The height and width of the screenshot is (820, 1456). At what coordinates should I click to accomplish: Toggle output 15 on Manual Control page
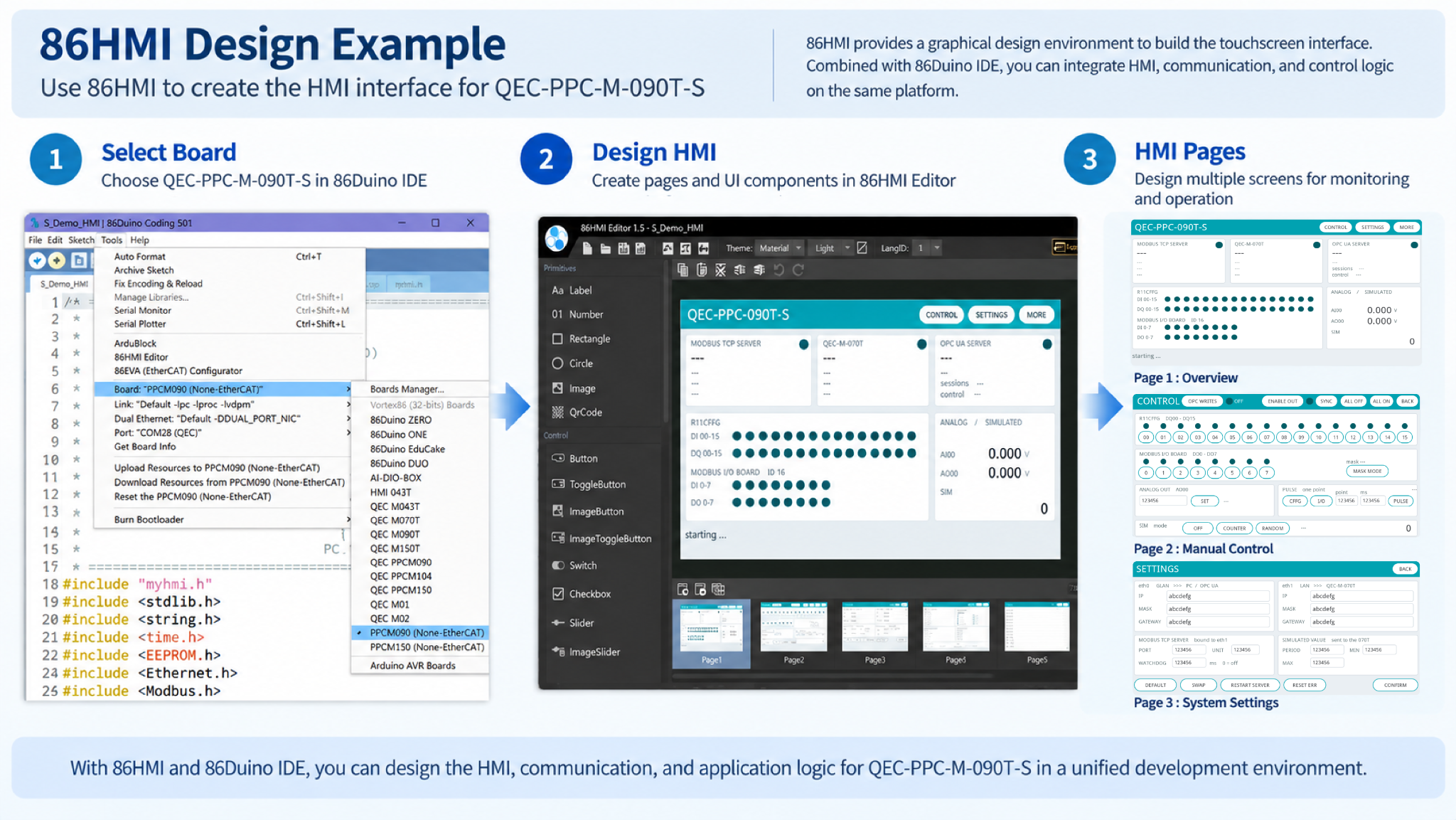click(1404, 437)
